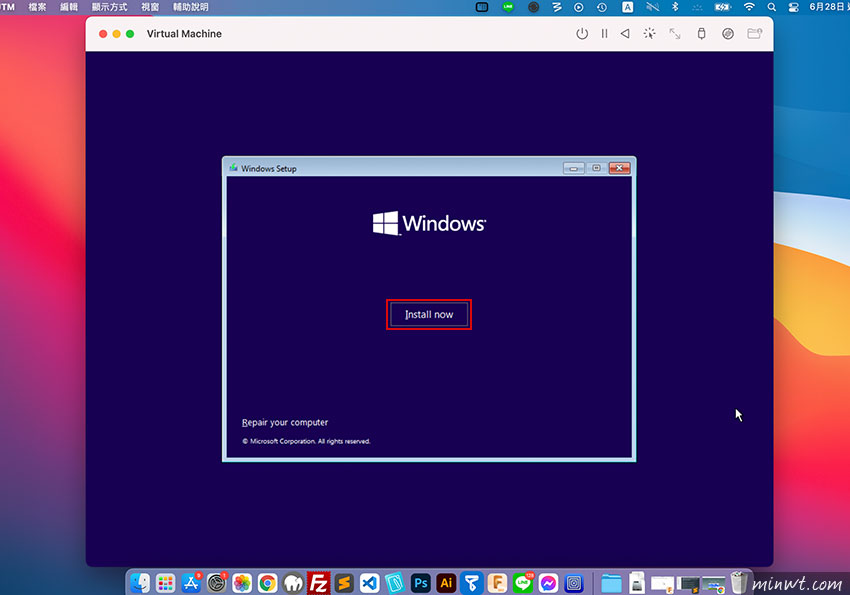Open the CD/DVD drive image icon
This screenshot has height=595, width=850.
(727, 34)
